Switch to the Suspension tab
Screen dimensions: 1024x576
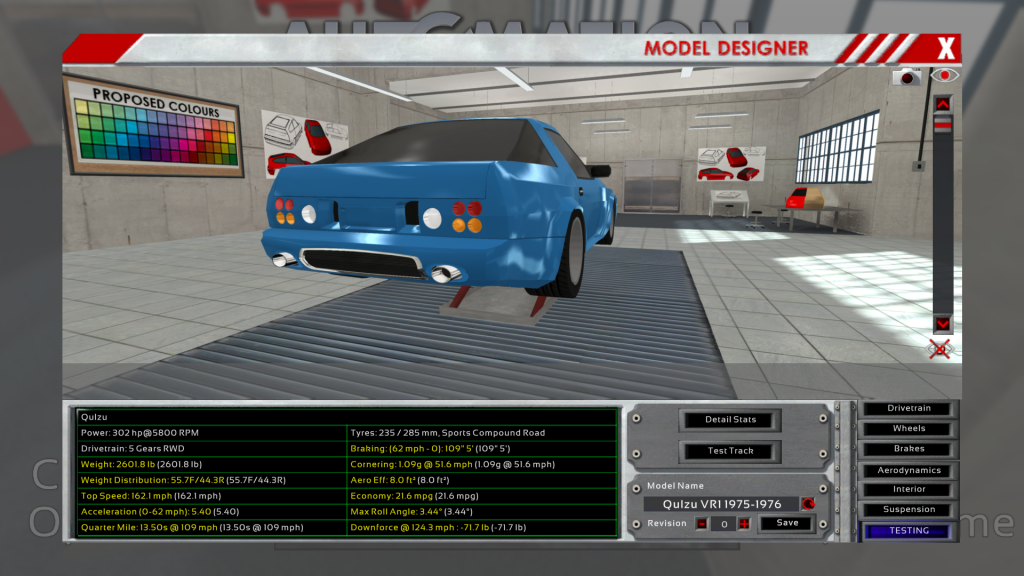(908, 510)
